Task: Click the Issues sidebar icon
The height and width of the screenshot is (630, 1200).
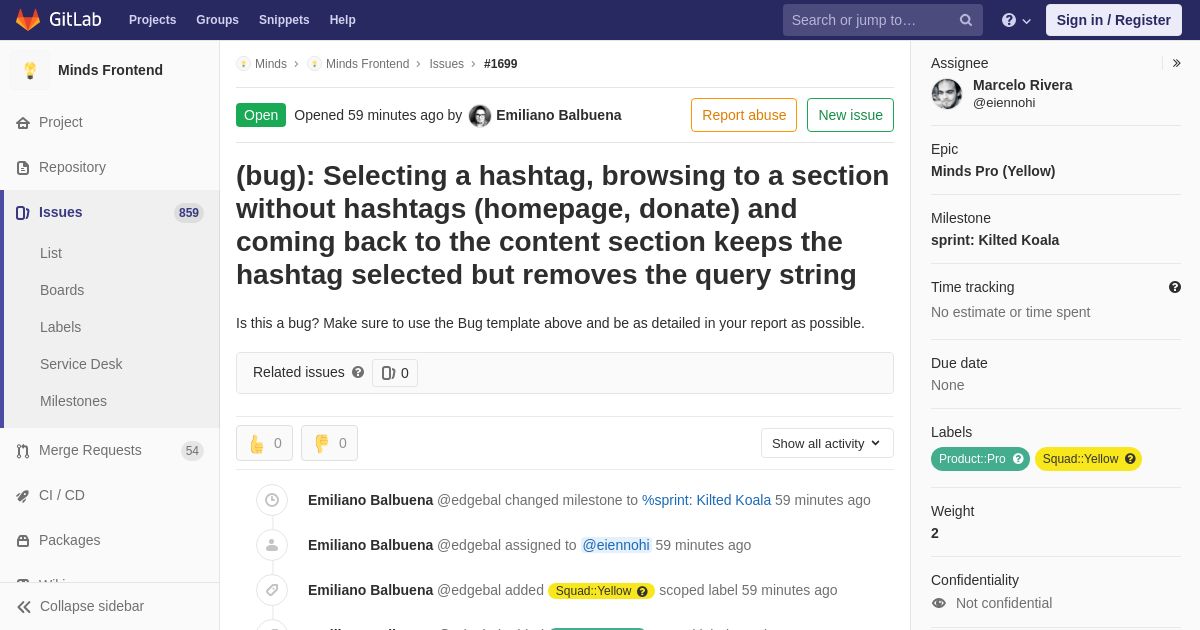Action: pos(23,213)
